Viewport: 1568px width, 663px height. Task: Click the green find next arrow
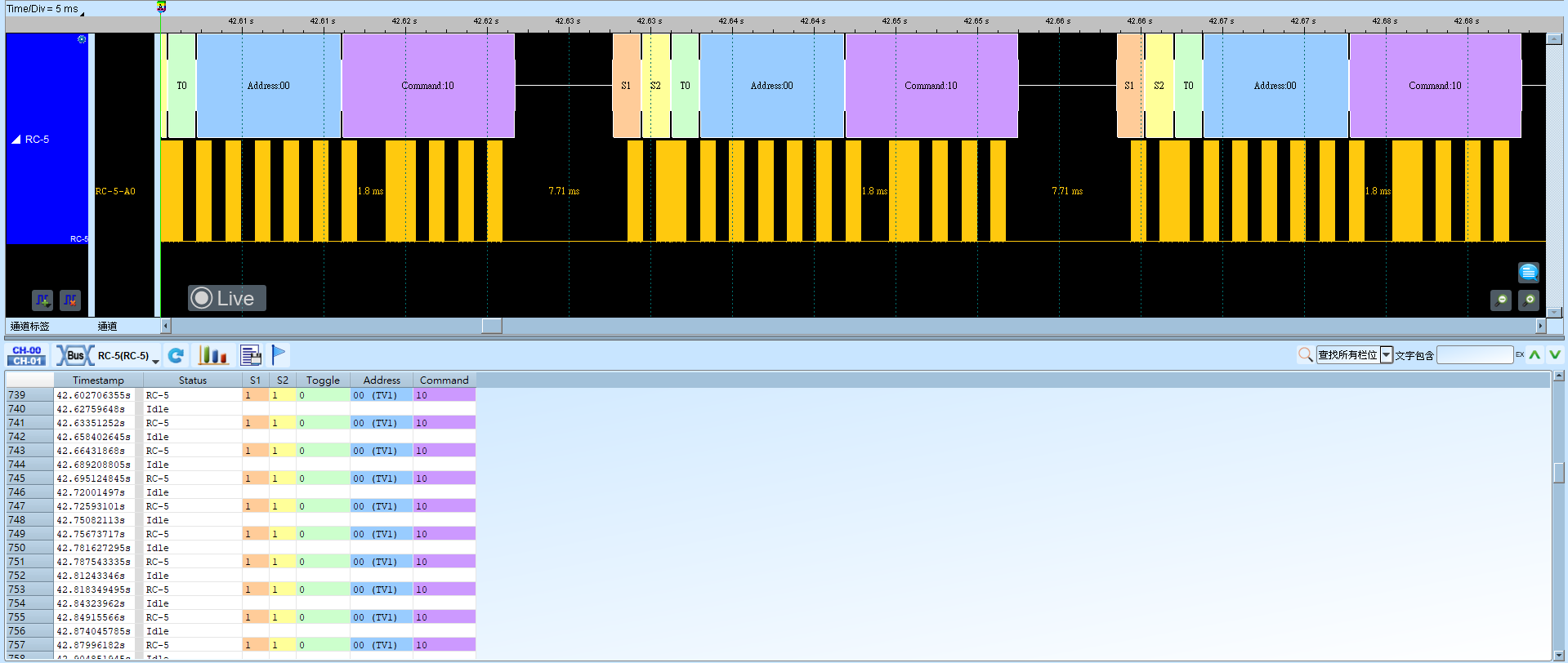(1555, 355)
